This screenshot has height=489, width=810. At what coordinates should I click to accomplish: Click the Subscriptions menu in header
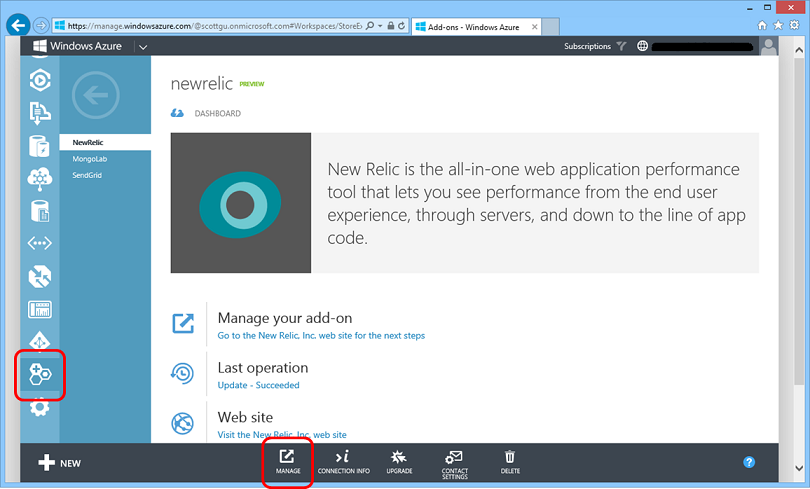point(587,46)
